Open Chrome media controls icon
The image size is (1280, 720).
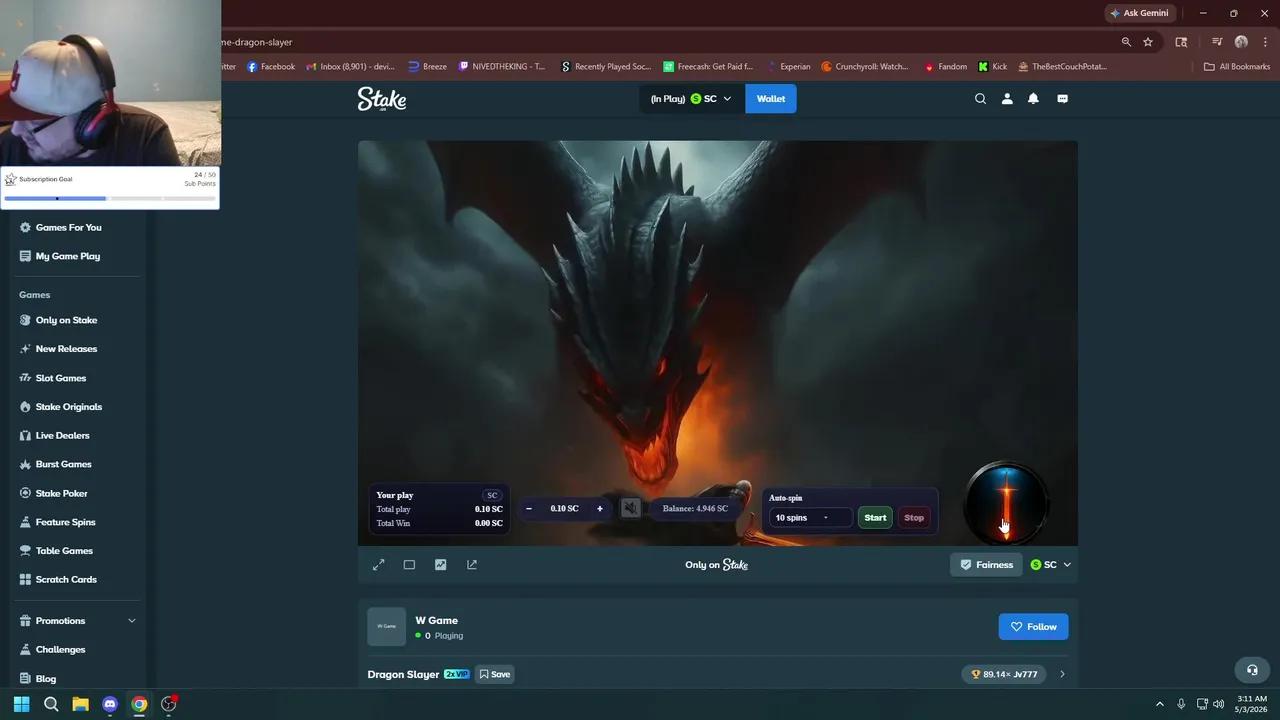1217,42
